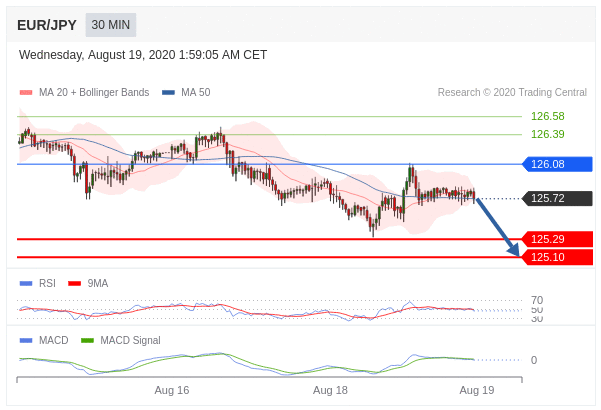The width and height of the screenshot is (601, 410).
Task: Click the MA 20 pink color swatch
Action: click(26, 92)
